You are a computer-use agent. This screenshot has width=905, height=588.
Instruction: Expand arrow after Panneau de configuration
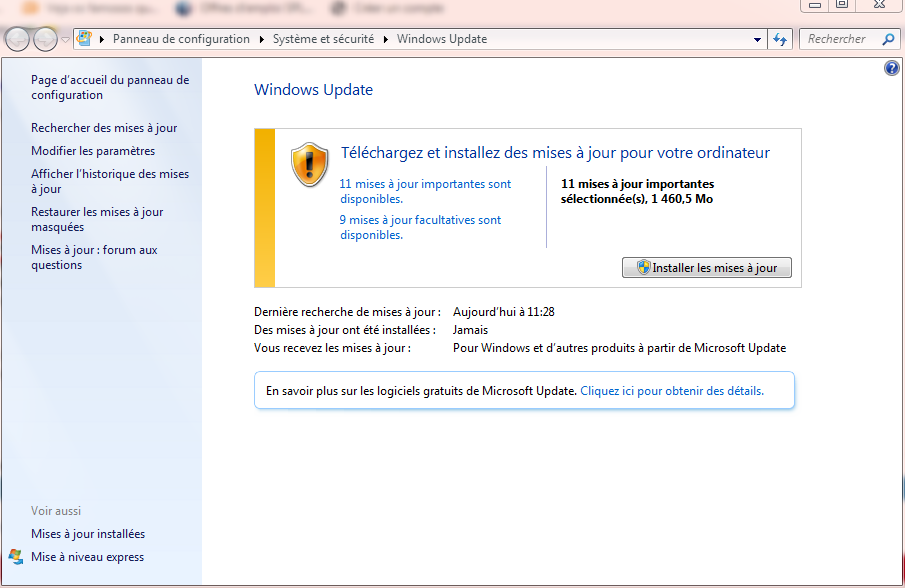point(261,39)
